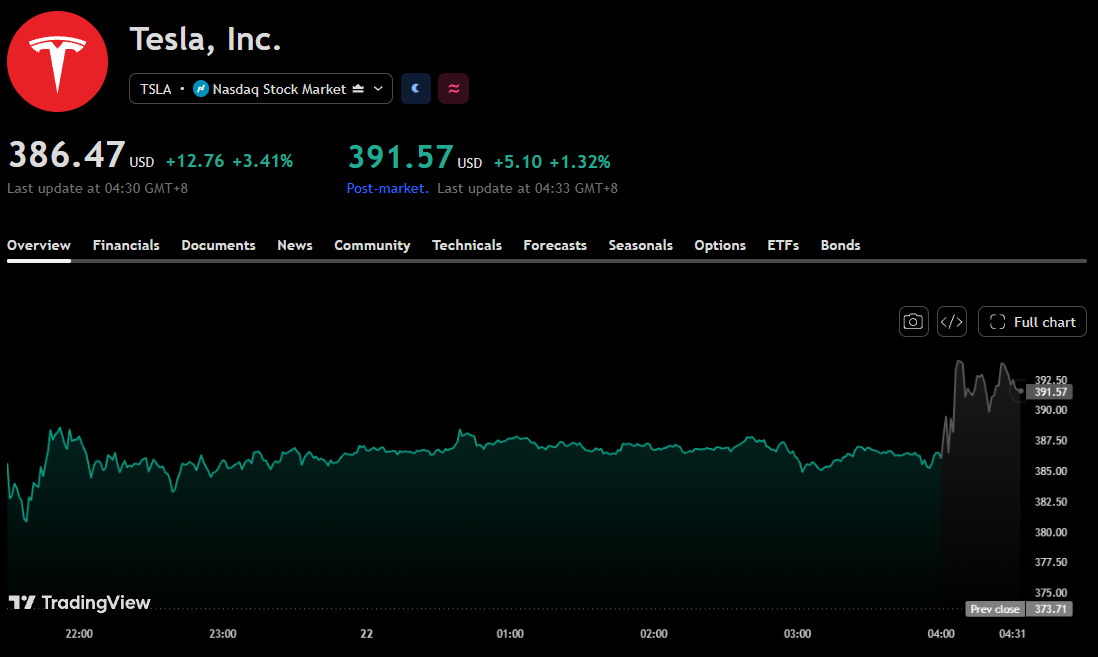This screenshot has width=1098, height=657.
Task: Click the large 391.57 post-market price
Action: click(x=401, y=157)
